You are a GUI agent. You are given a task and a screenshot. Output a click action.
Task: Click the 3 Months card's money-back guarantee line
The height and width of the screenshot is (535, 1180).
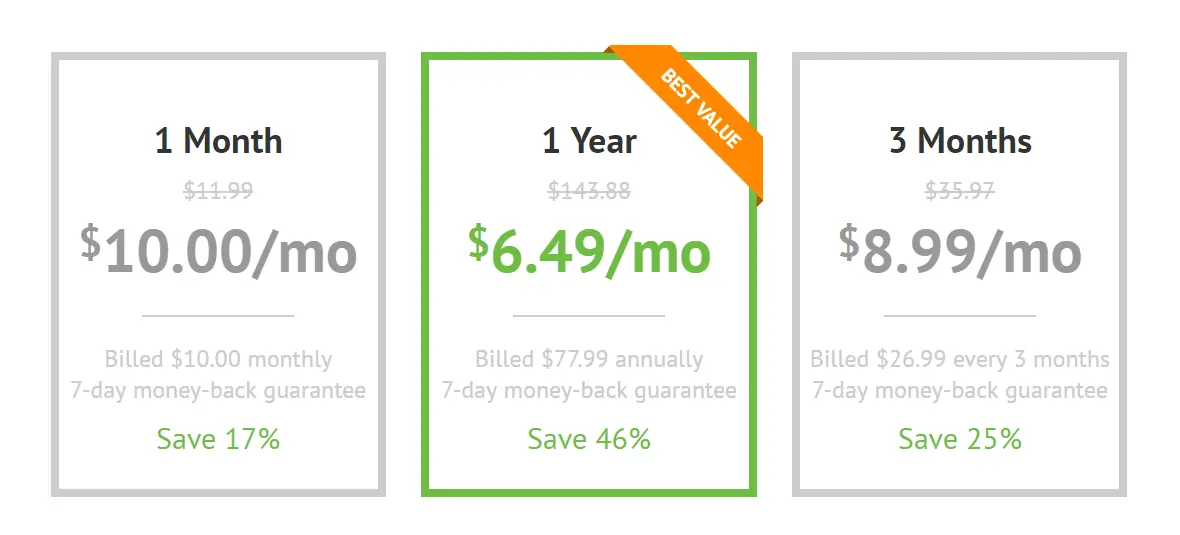click(x=960, y=391)
